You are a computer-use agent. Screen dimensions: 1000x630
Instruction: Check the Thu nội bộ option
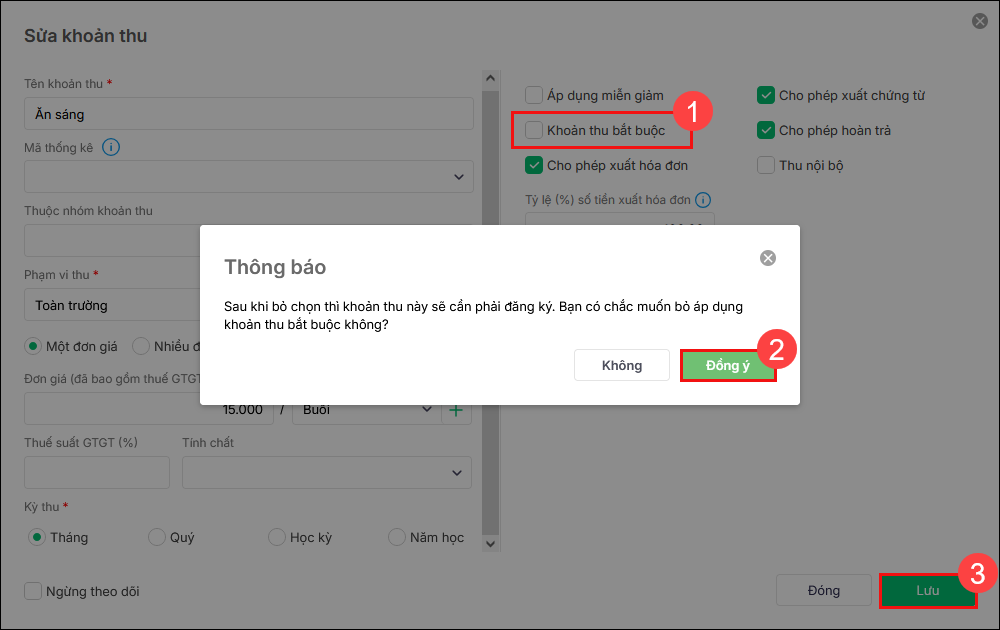coord(766,165)
